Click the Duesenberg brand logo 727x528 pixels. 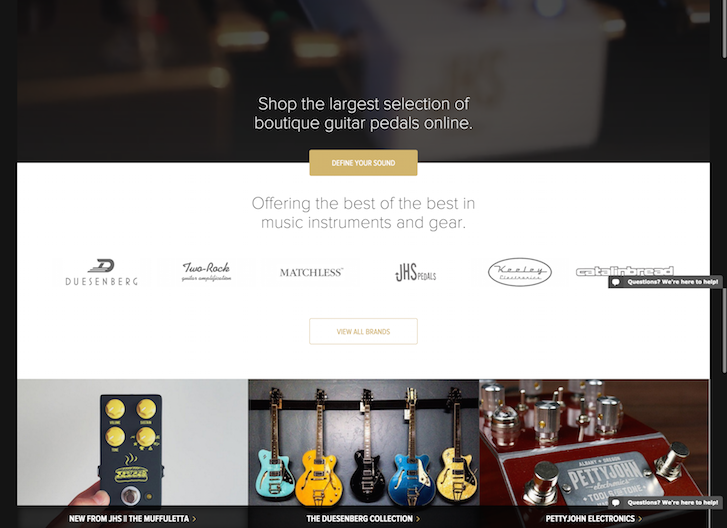(102, 272)
